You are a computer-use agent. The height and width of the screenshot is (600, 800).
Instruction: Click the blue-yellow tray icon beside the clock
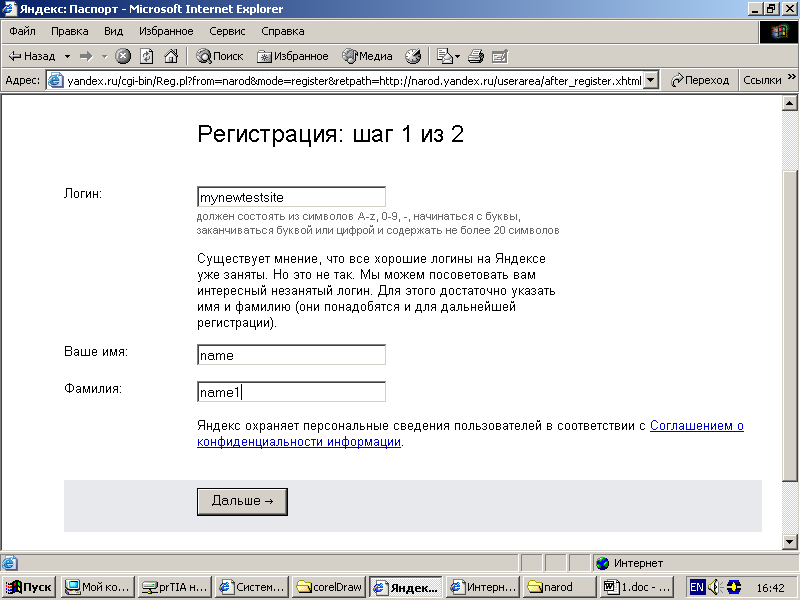coord(734,587)
